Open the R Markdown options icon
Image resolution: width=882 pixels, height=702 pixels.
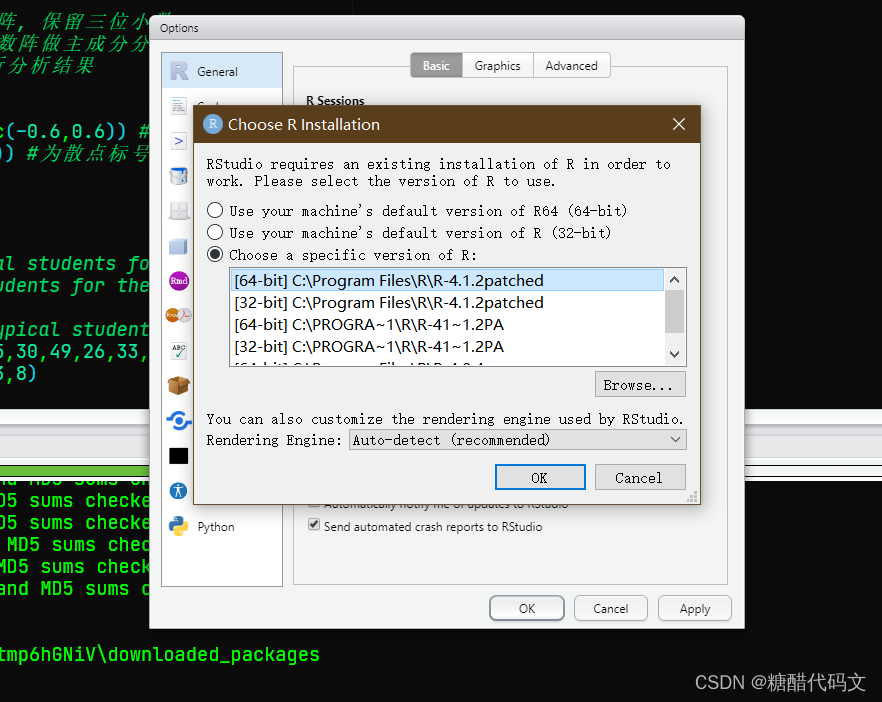[178, 281]
